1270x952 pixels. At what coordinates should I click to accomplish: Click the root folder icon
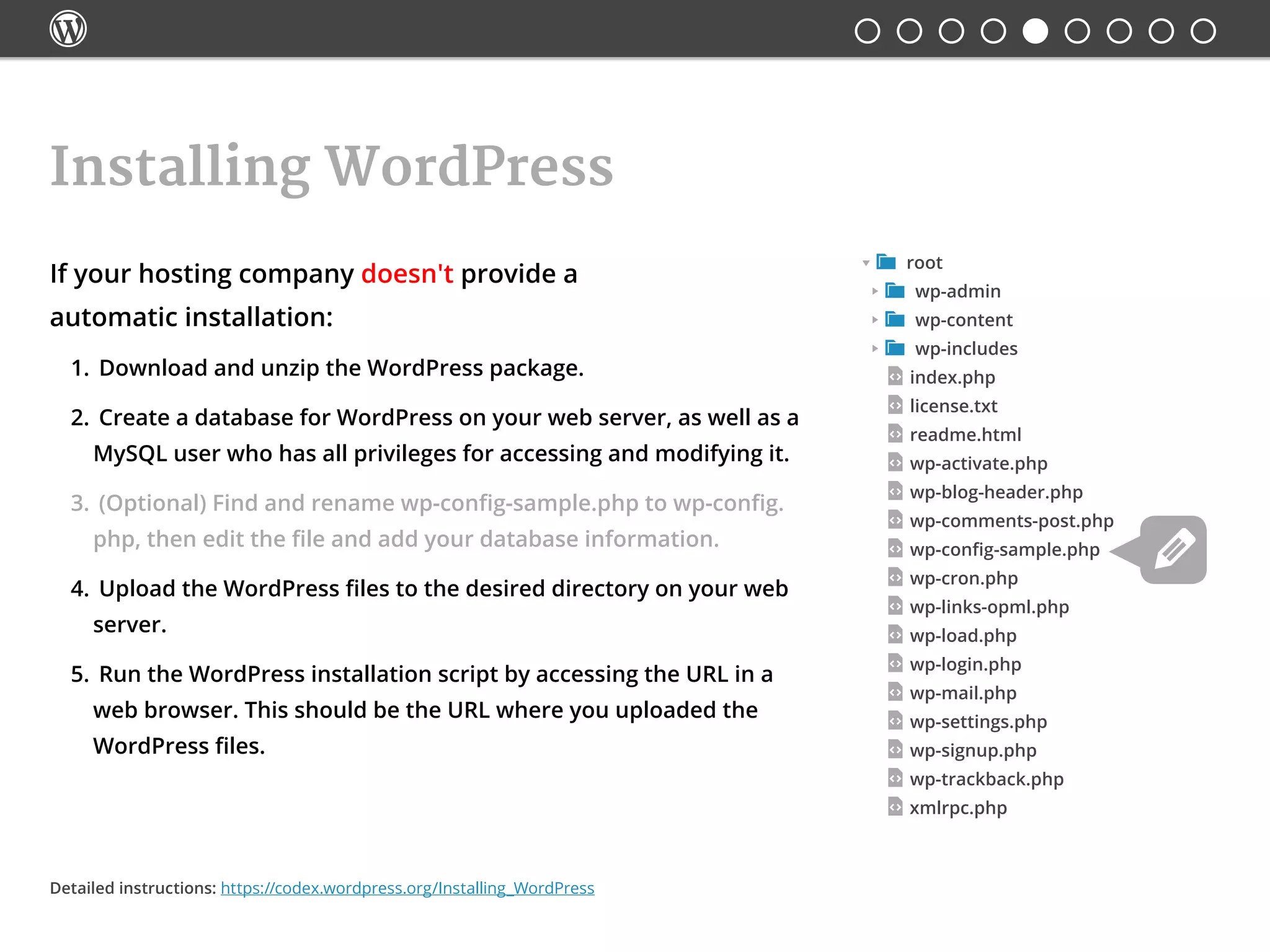(886, 262)
